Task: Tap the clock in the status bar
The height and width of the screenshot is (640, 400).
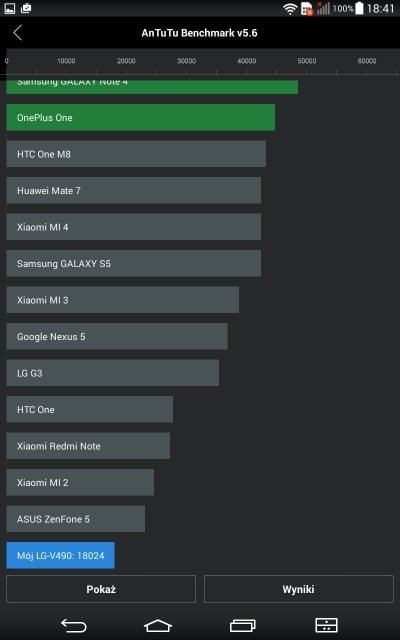Action: point(380,9)
